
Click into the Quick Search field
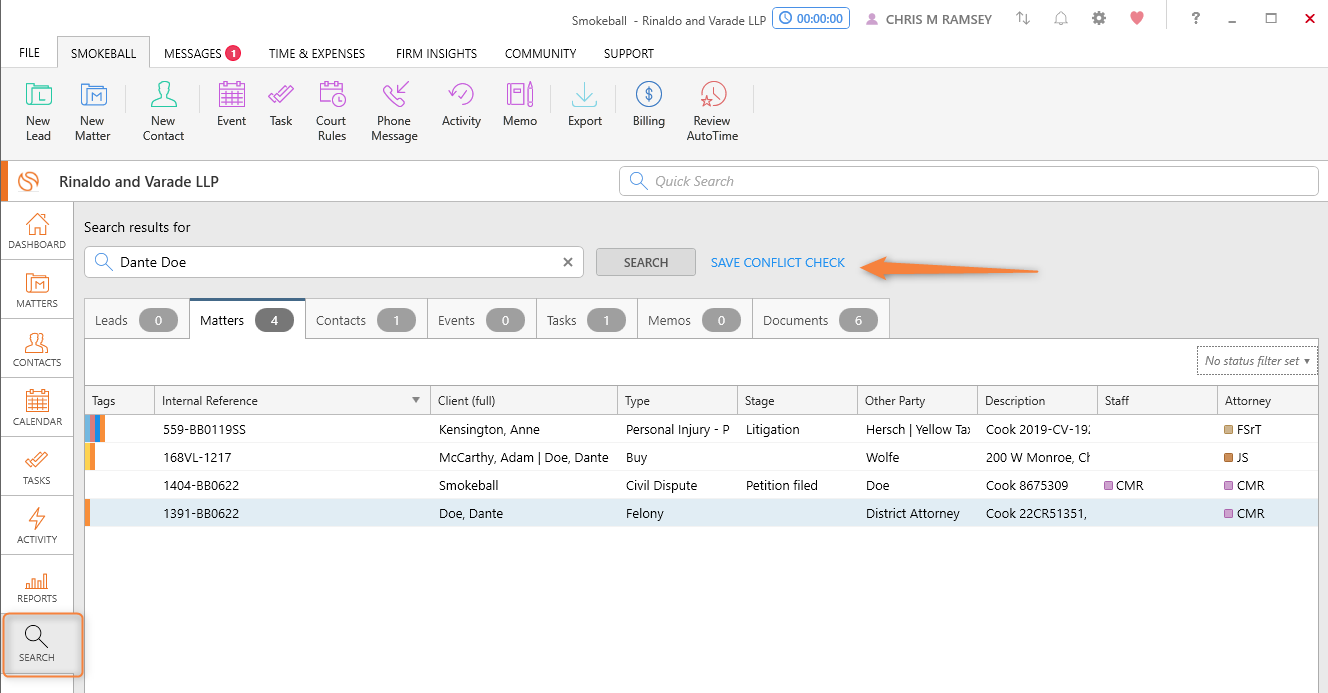tap(969, 181)
